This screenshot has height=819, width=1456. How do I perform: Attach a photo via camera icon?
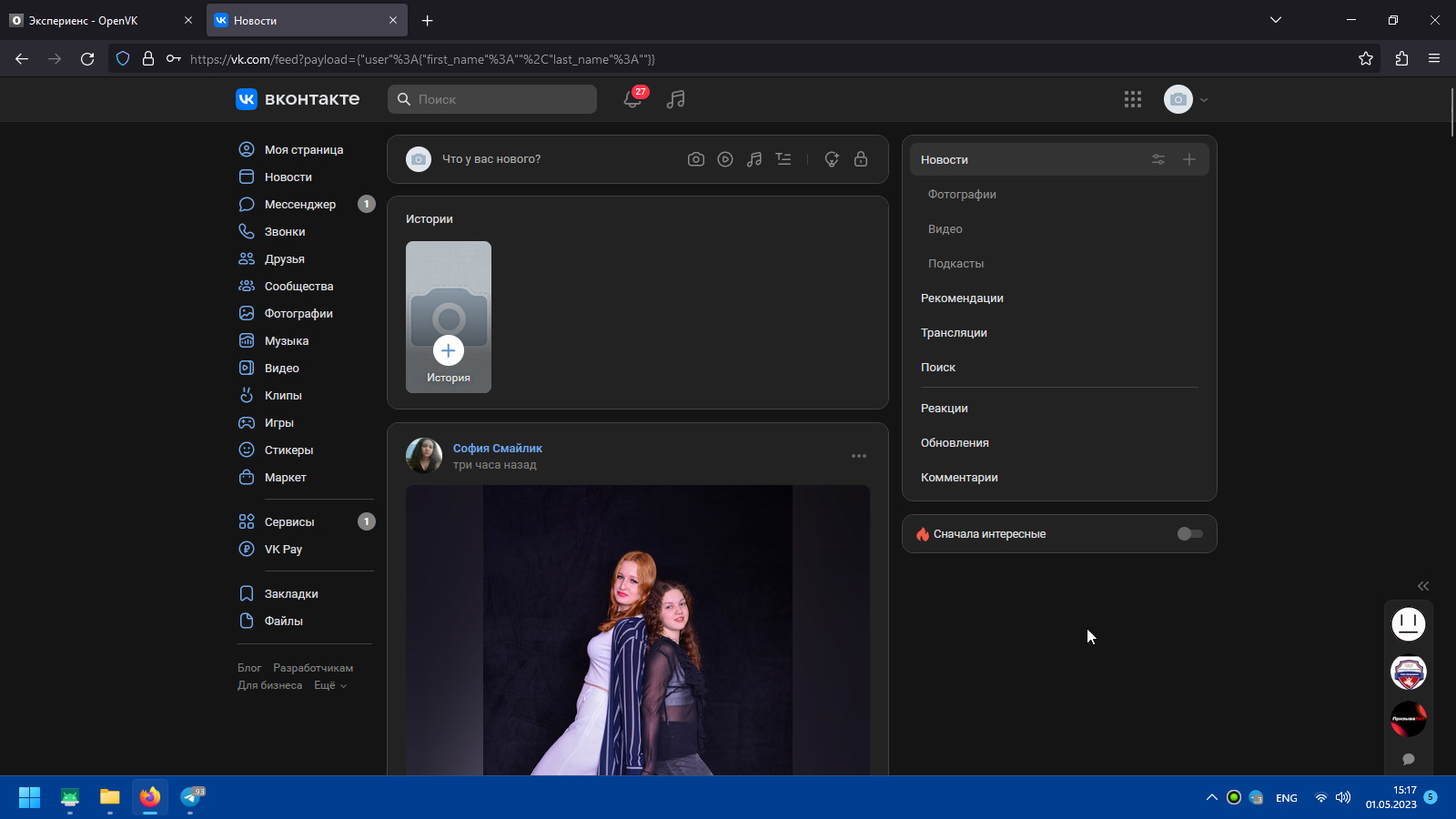696,159
